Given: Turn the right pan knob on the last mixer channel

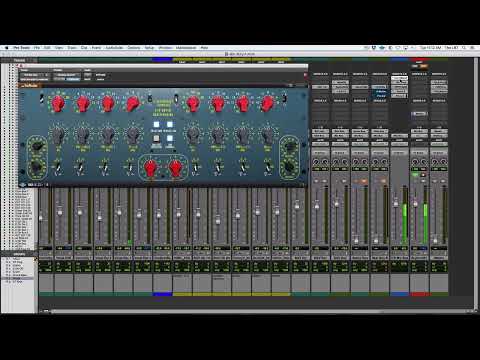Looking at the screenshot, I should point(444,162).
